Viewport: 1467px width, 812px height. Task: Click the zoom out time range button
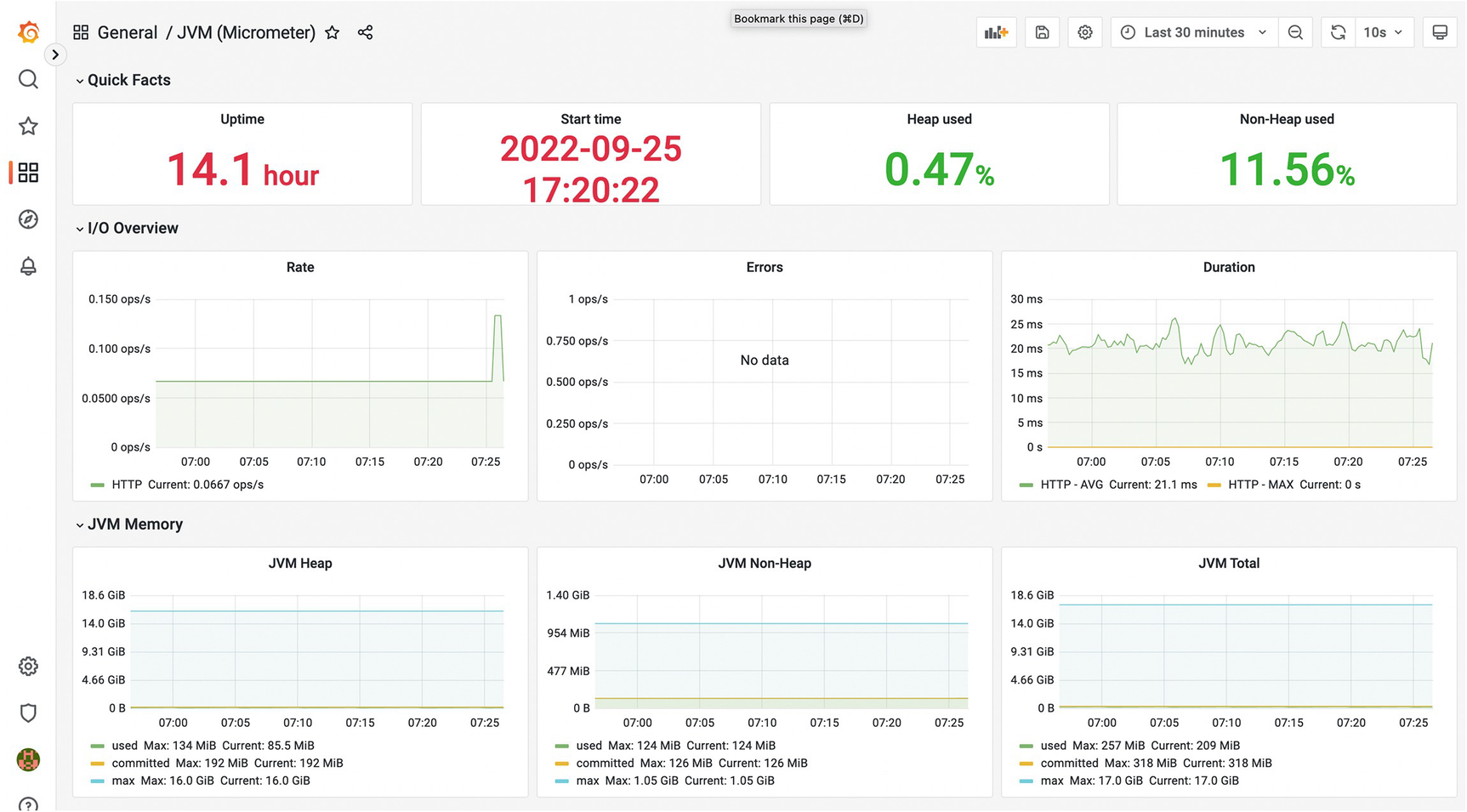point(1295,32)
